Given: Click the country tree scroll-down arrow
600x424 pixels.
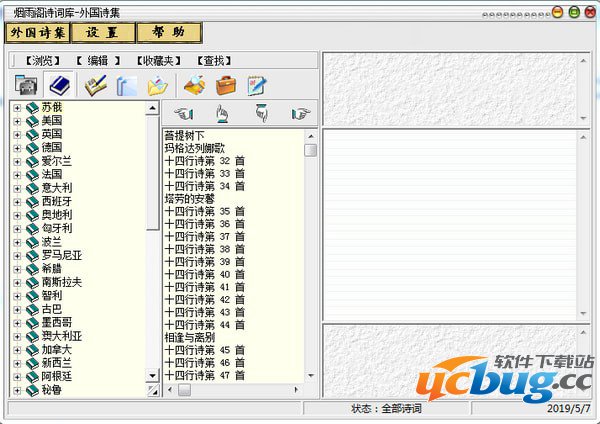Looking at the screenshot, I should [153, 376].
